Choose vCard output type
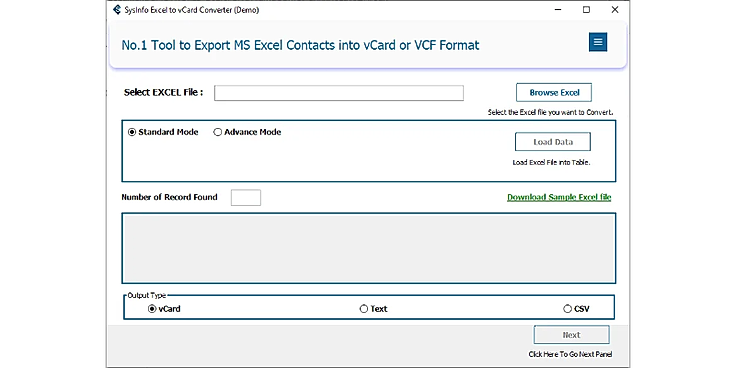Viewport: 736px width, 368px height. pyautogui.click(x=164, y=309)
